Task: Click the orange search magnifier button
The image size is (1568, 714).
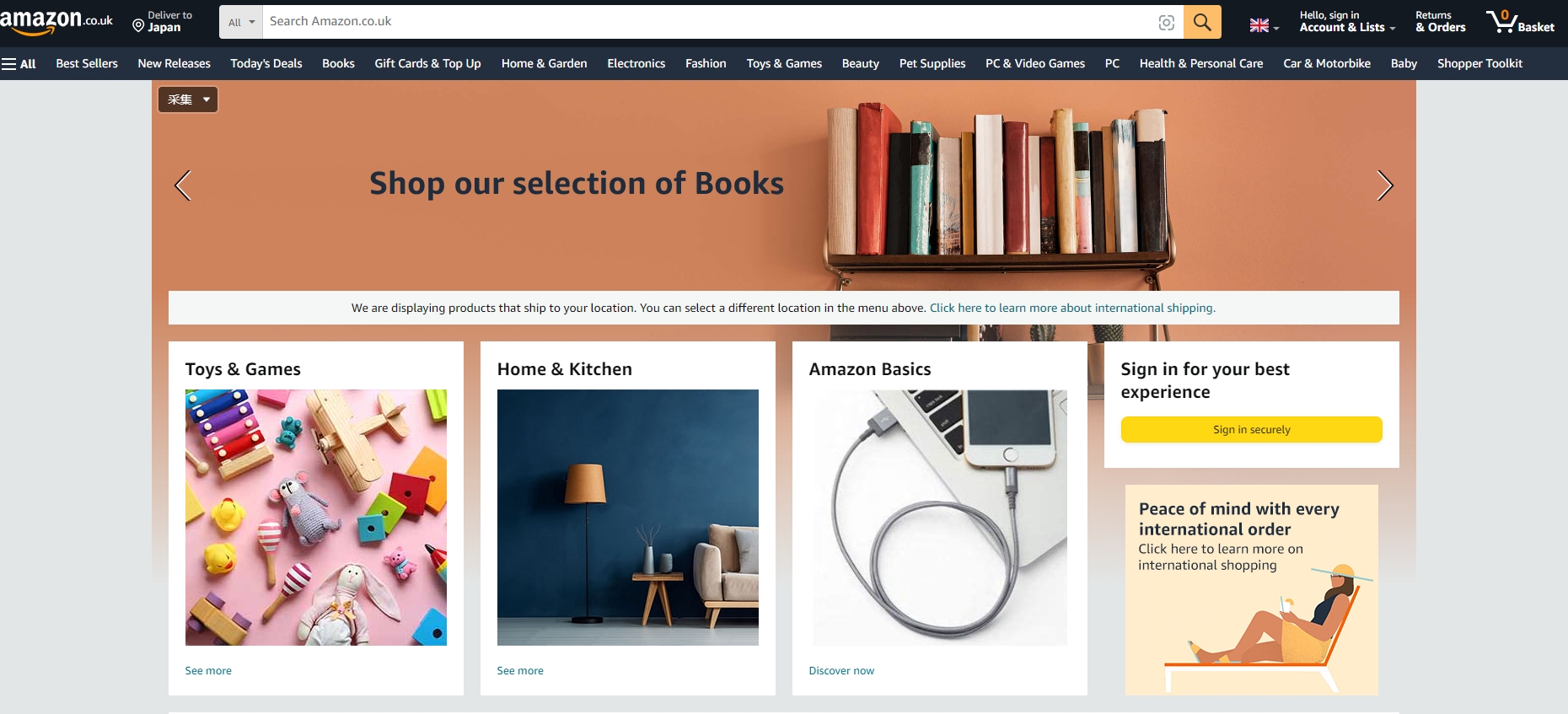Action: 1202,22
